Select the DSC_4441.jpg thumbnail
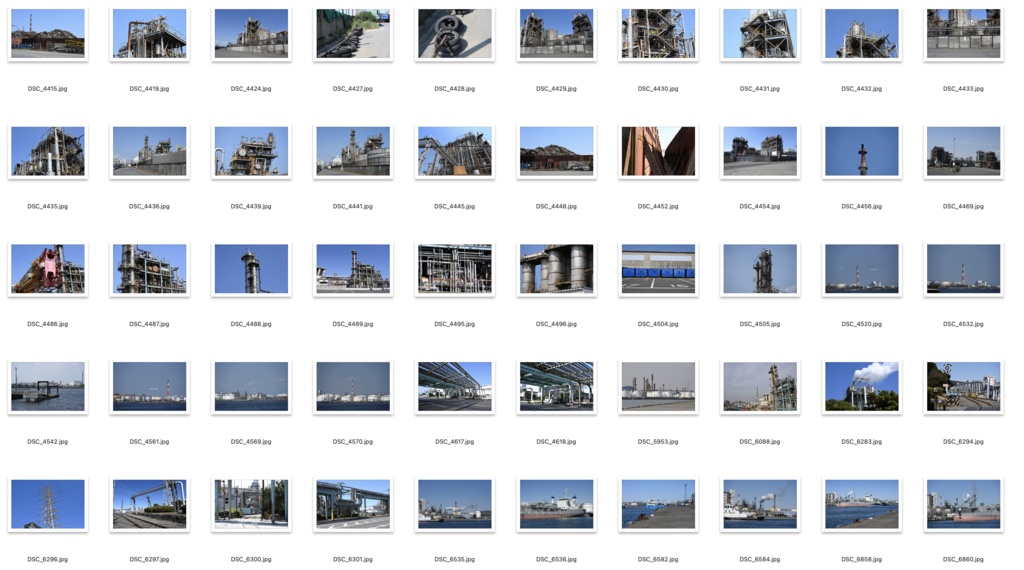The width and height of the screenshot is (1024, 570). 353,151
